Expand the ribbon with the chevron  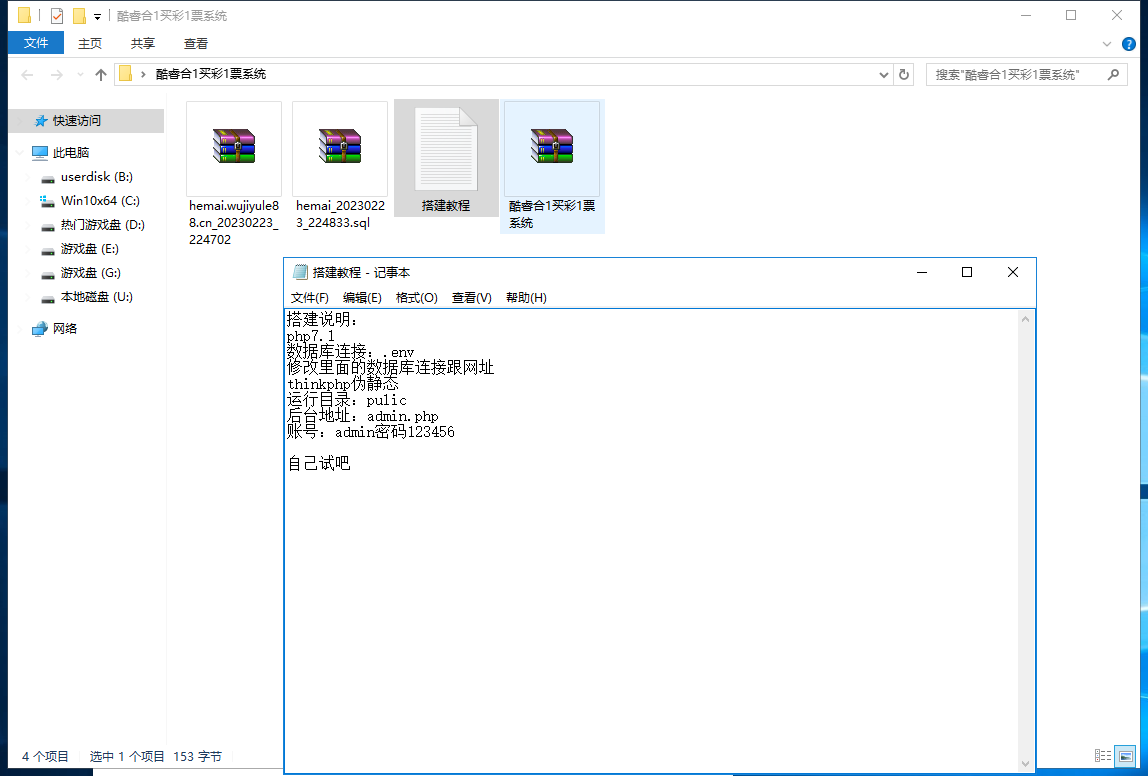tap(1107, 44)
